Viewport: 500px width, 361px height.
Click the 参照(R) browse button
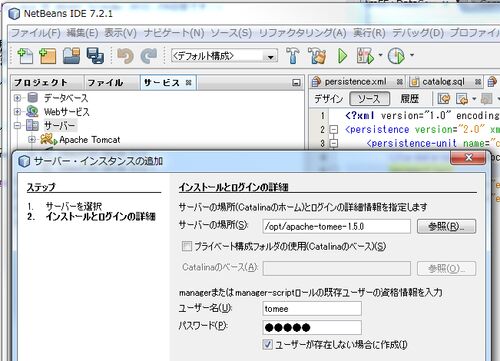pyautogui.click(x=446, y=227)
